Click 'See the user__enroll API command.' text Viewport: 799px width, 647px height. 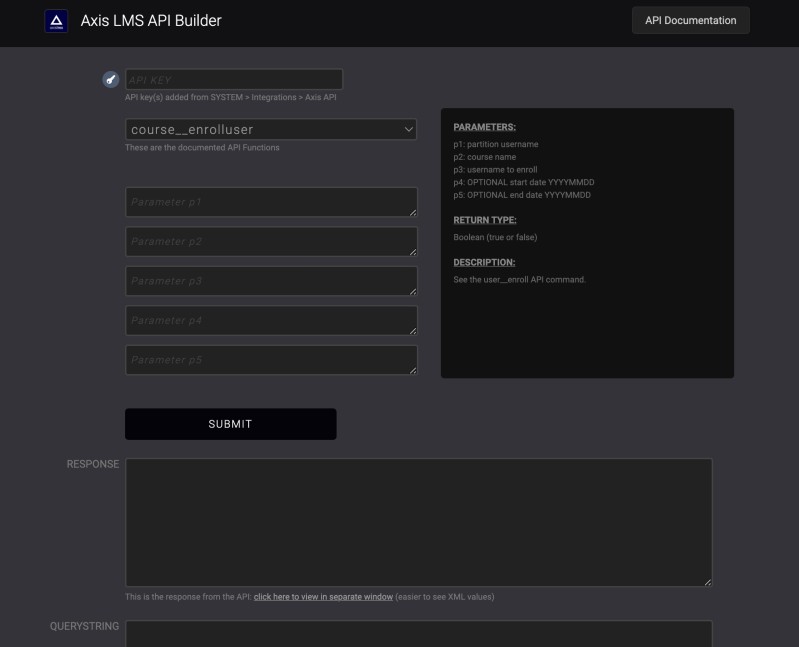click(x=520, y=280)
